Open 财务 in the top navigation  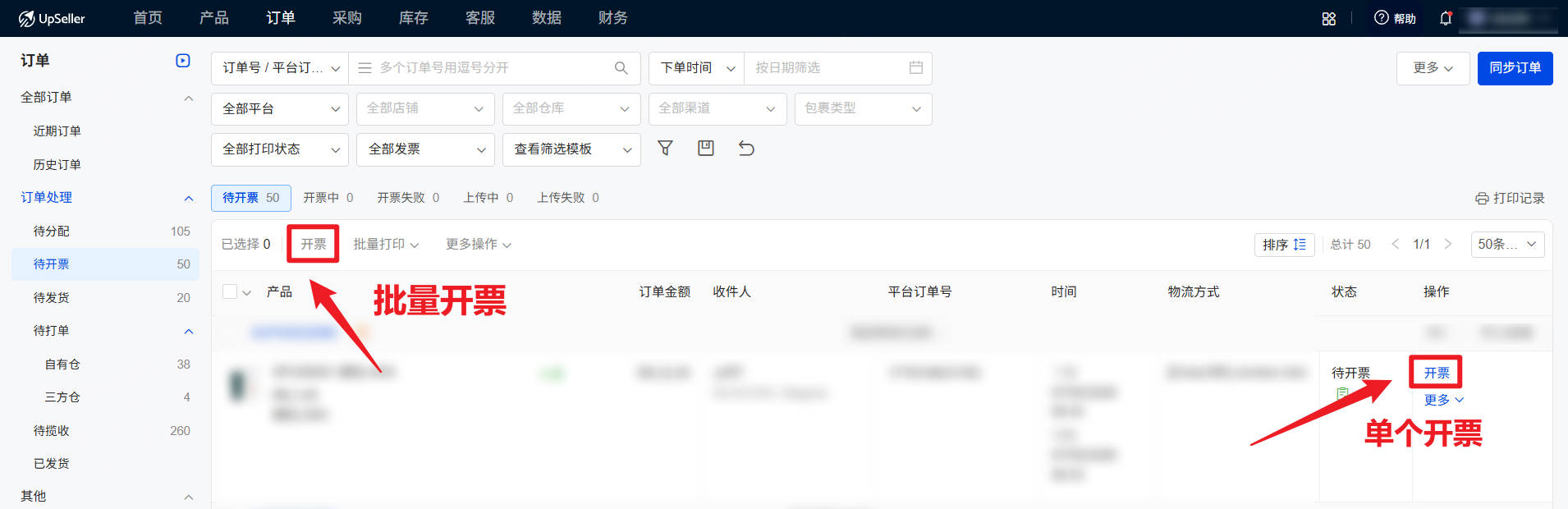(613, 18)
